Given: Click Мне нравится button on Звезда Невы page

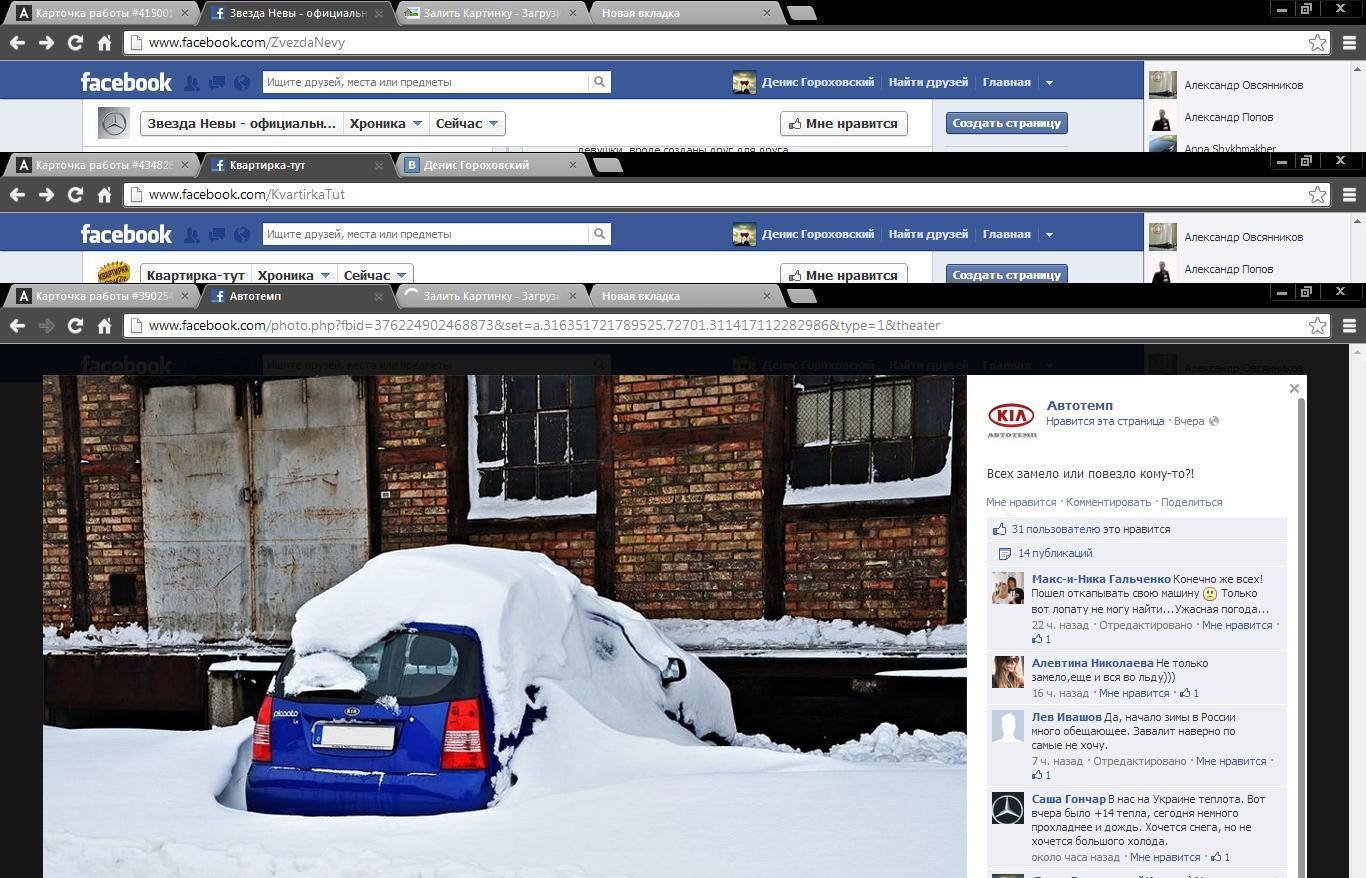Looking at the screenshot, I should click(843, 123).
